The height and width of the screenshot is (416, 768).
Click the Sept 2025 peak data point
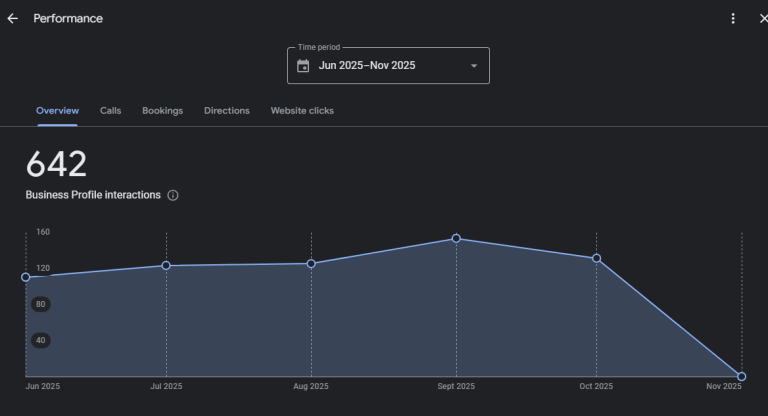(456, 239)
